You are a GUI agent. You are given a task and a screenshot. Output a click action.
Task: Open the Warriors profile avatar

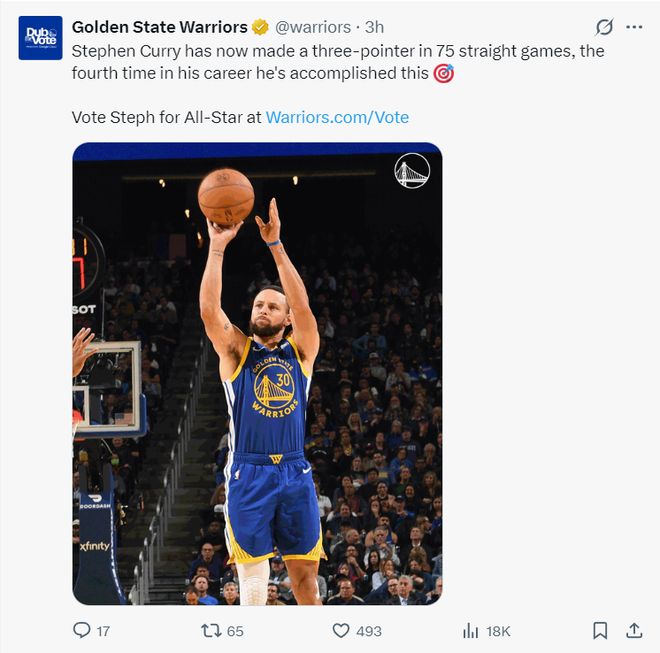coord(40,38)
